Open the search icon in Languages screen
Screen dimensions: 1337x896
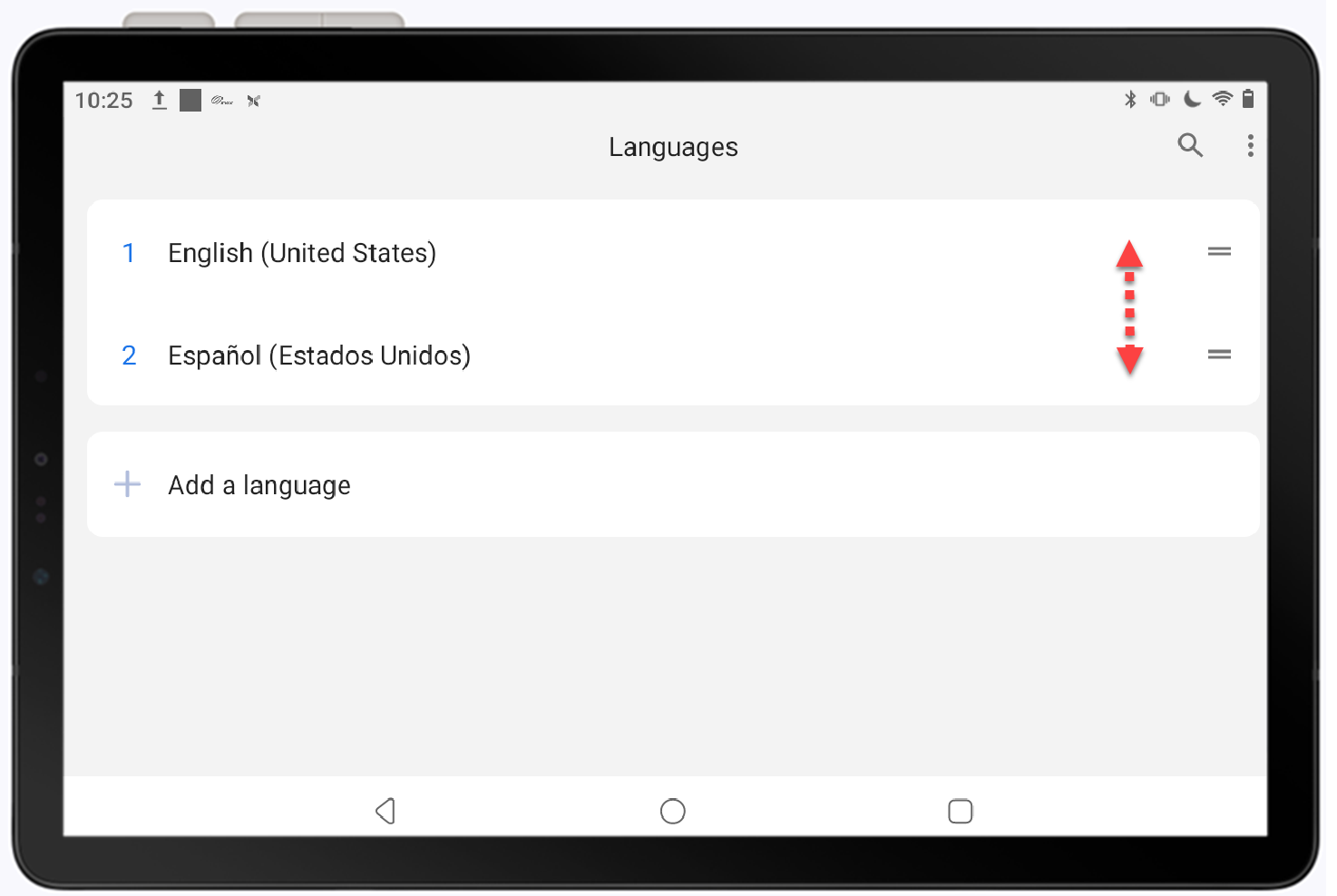click(x=1191, y=145)
